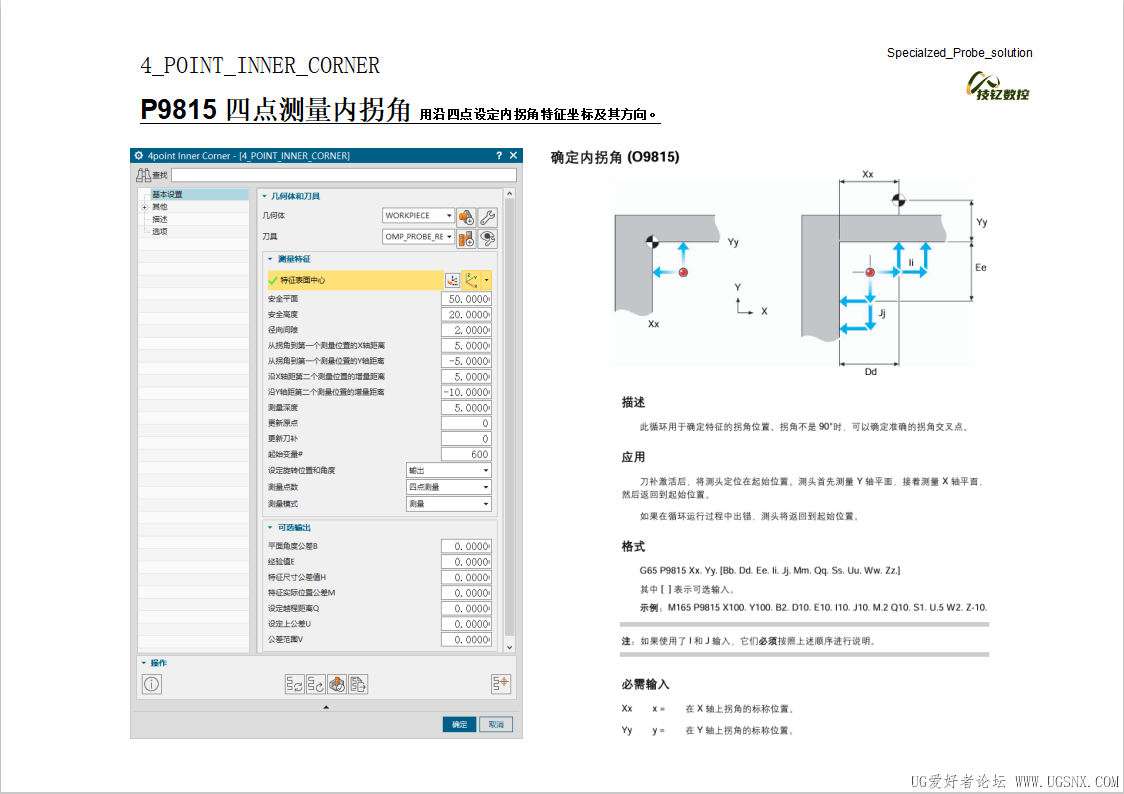This screenshot has height=794, width=1124.
Task: Click first position Y轴距离 value field
Action: 467,362
